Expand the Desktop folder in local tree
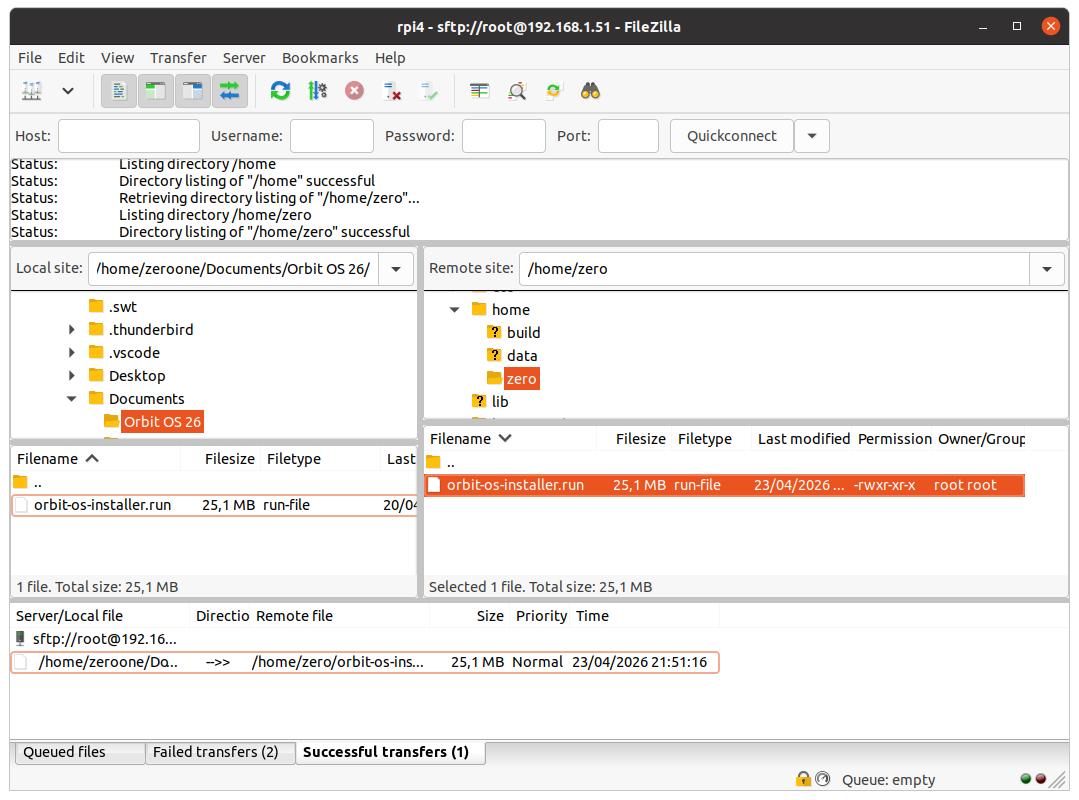This screenshot has height=800, width=1079. [x=70, y=375]
